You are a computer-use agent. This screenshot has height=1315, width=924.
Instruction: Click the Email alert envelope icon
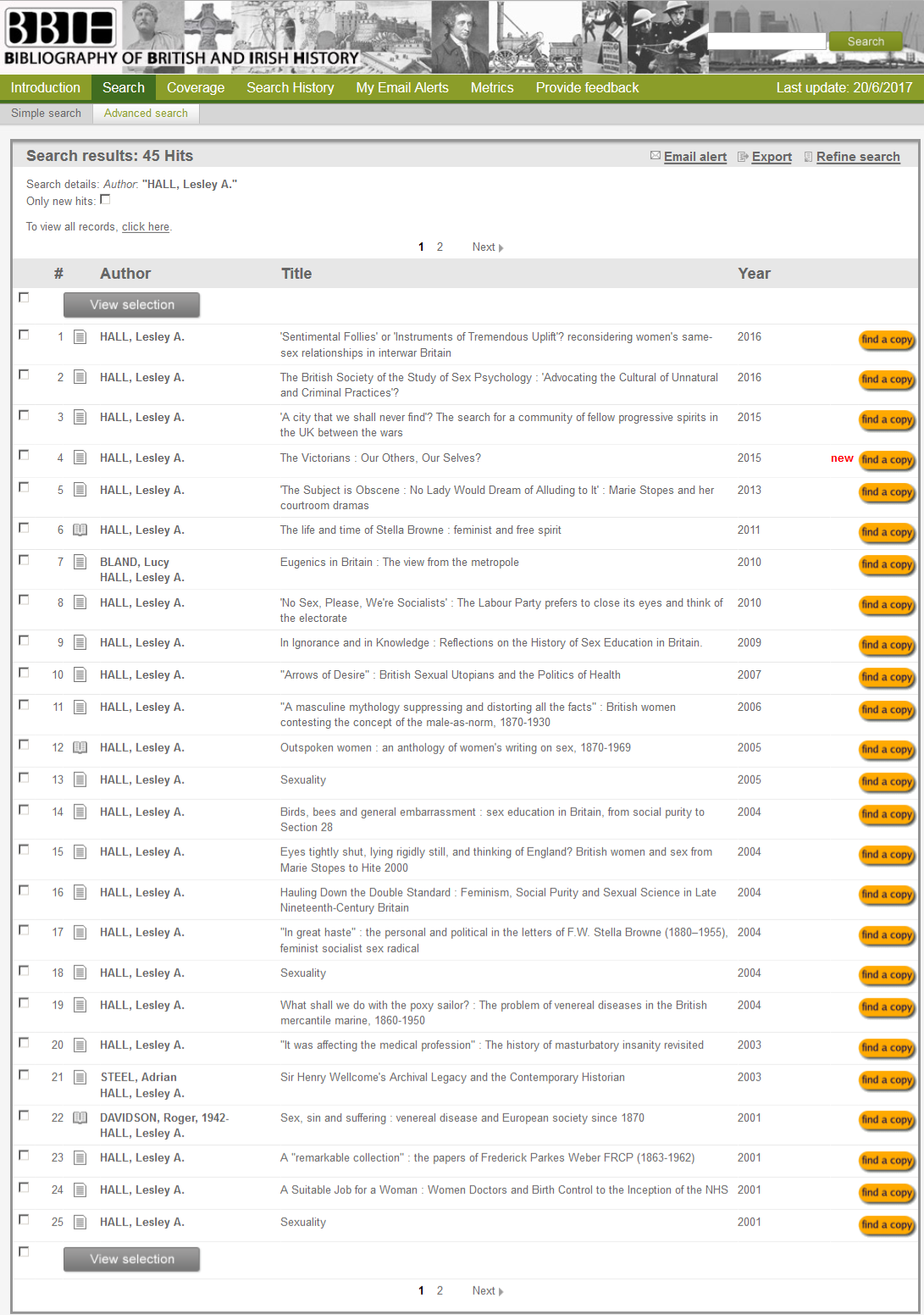[655, 156]
